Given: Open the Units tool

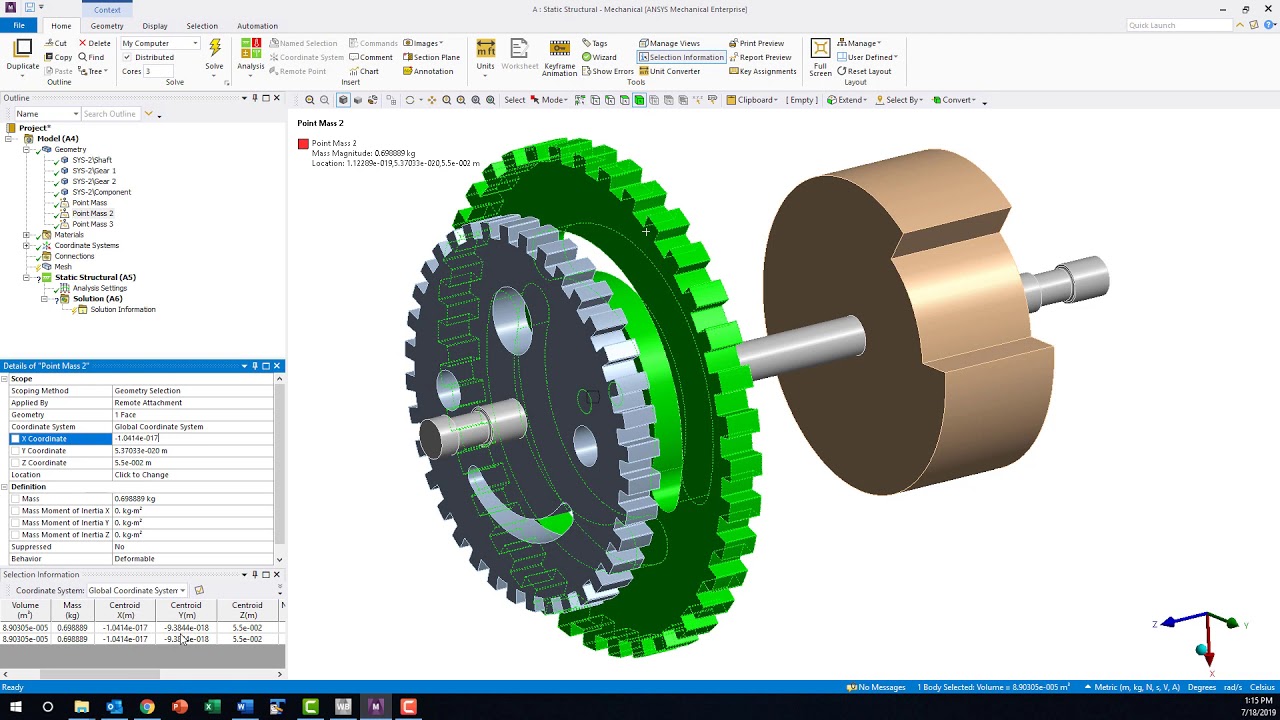Looking at the screenshot, I should 485,56.
